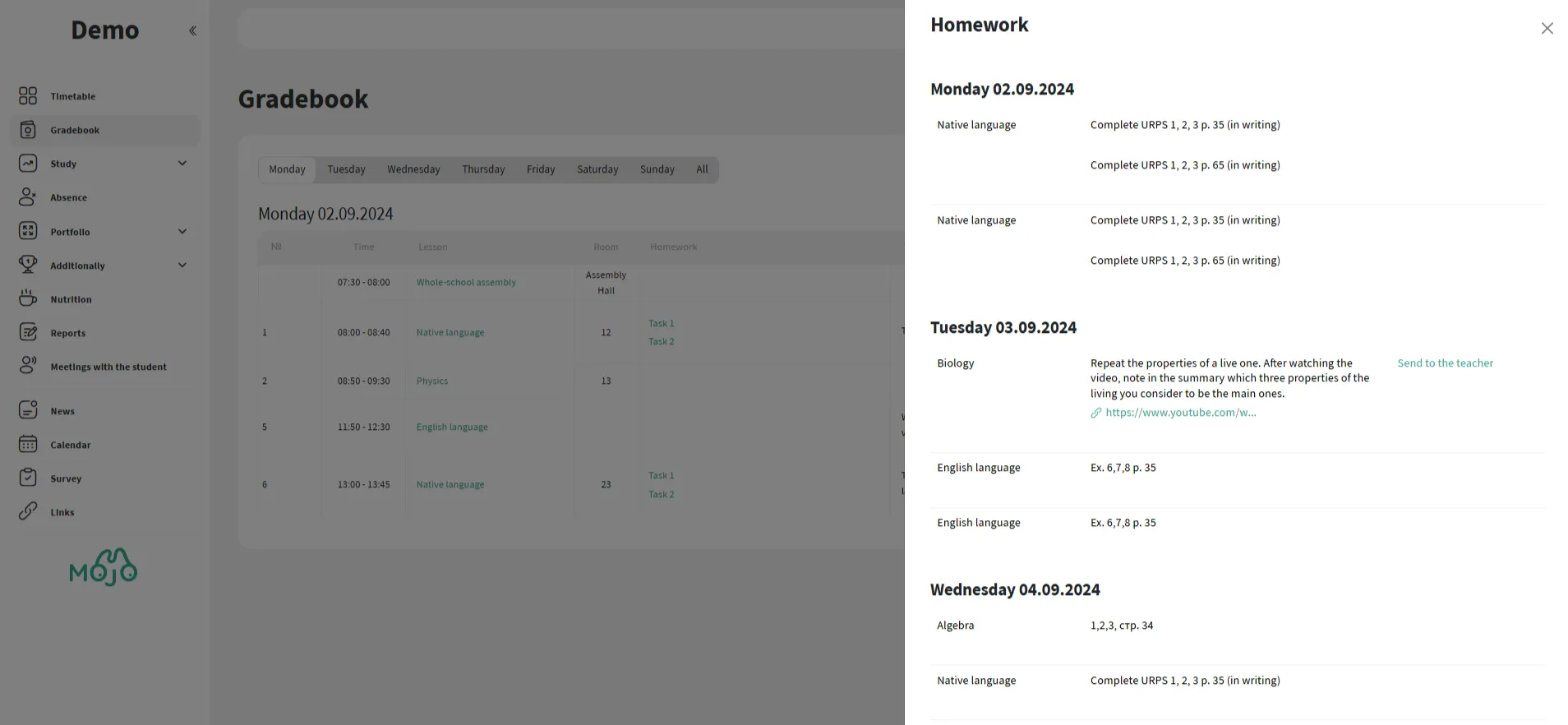The image size is (1568, 725).
Task: Click the Calendar icon in sidebar
Action: point(28,445)
